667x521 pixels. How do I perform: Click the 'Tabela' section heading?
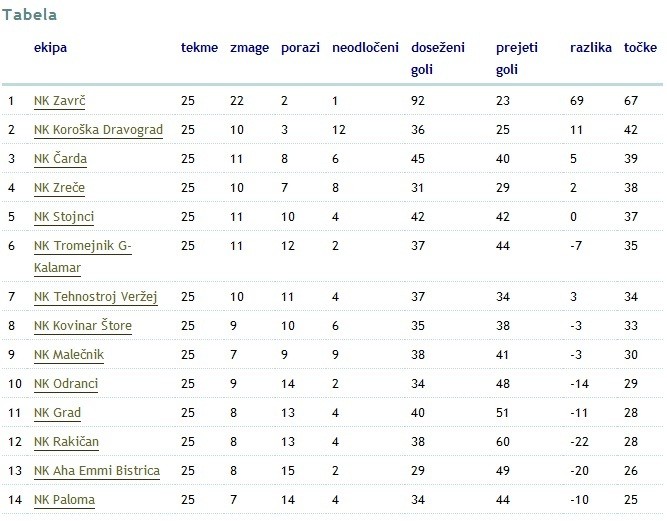pyautogui.click(x=29, y=15)
